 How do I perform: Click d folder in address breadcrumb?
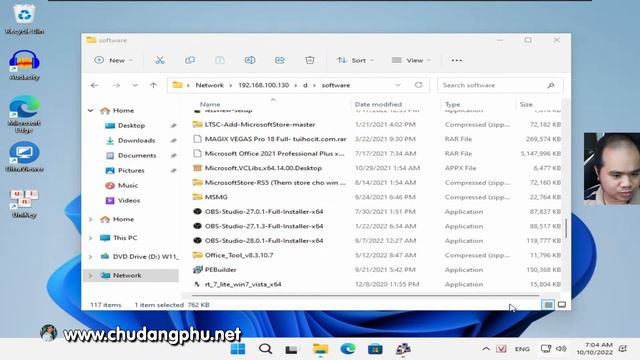click(x=305, y=85)
